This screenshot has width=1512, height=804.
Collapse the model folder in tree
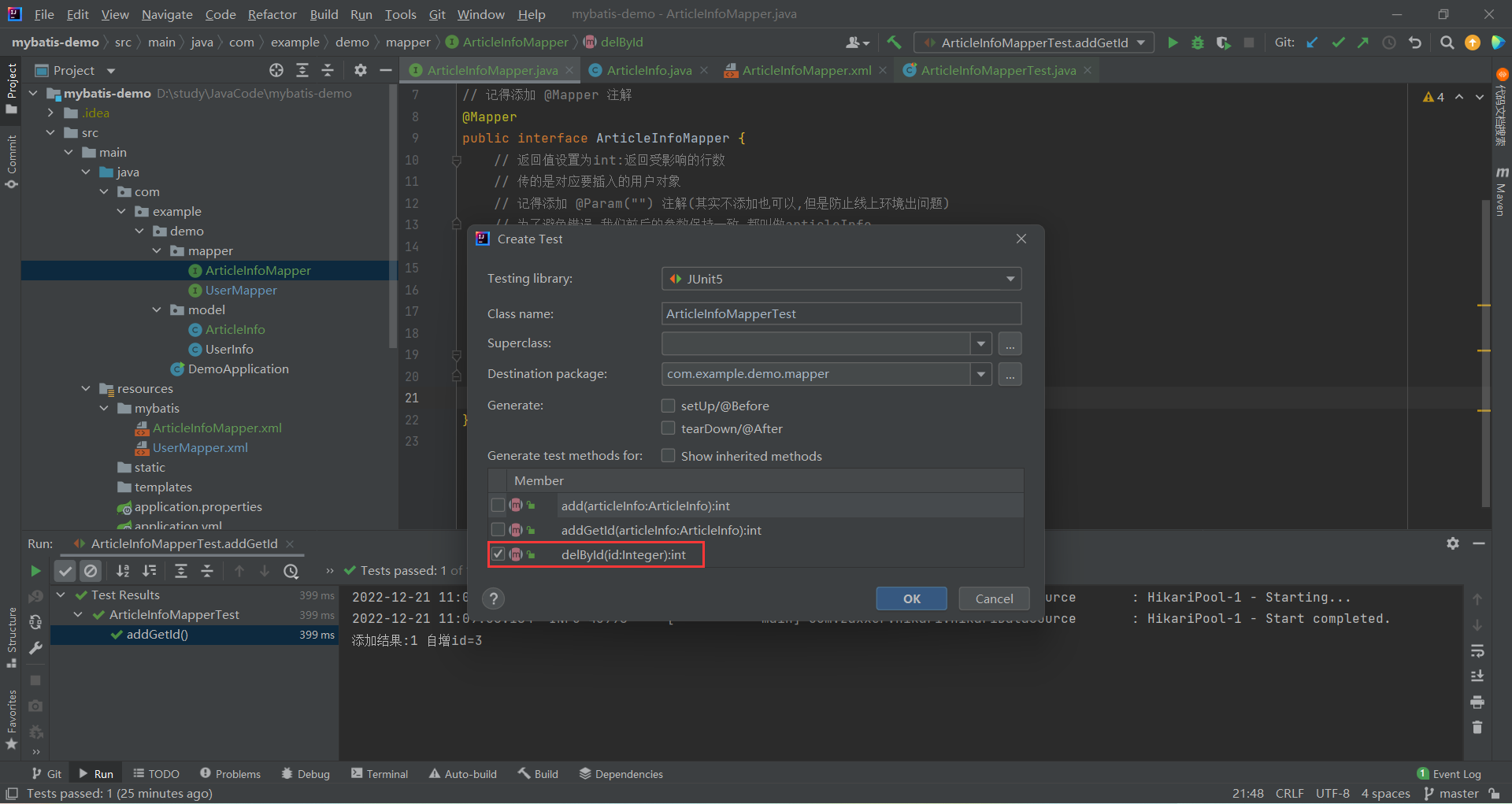point(157,310)
